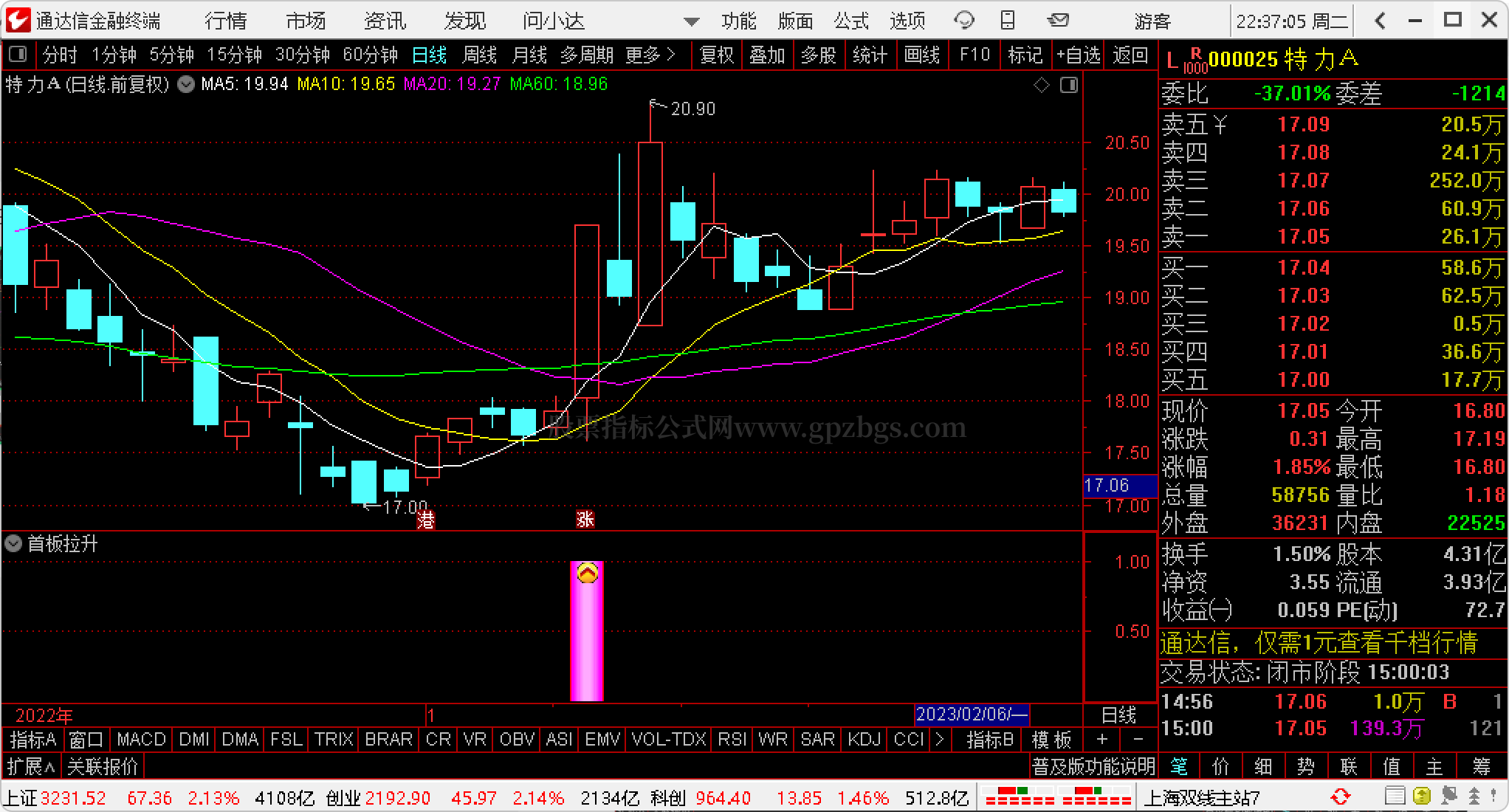
Task: Click the mobile phone icon in title bar
Action: coord(1007,20)
